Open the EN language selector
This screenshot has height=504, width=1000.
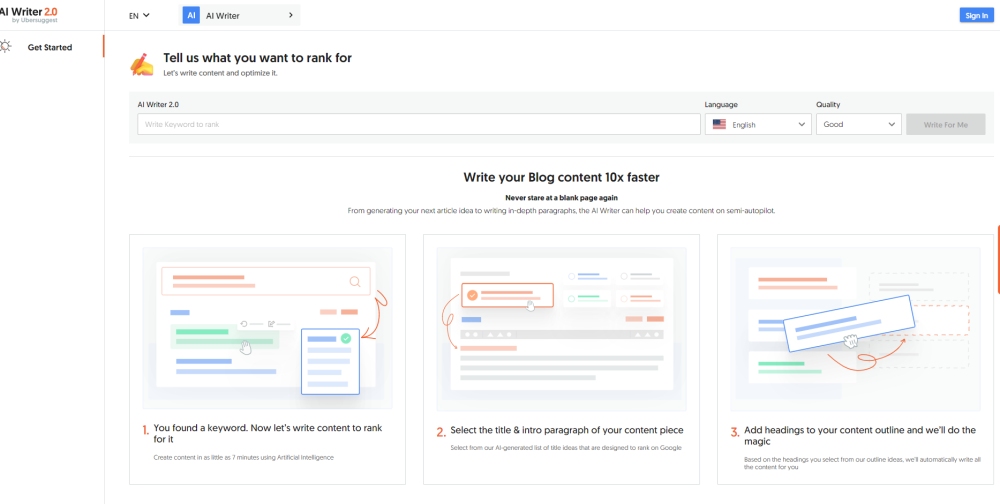(x=139, y=15)
